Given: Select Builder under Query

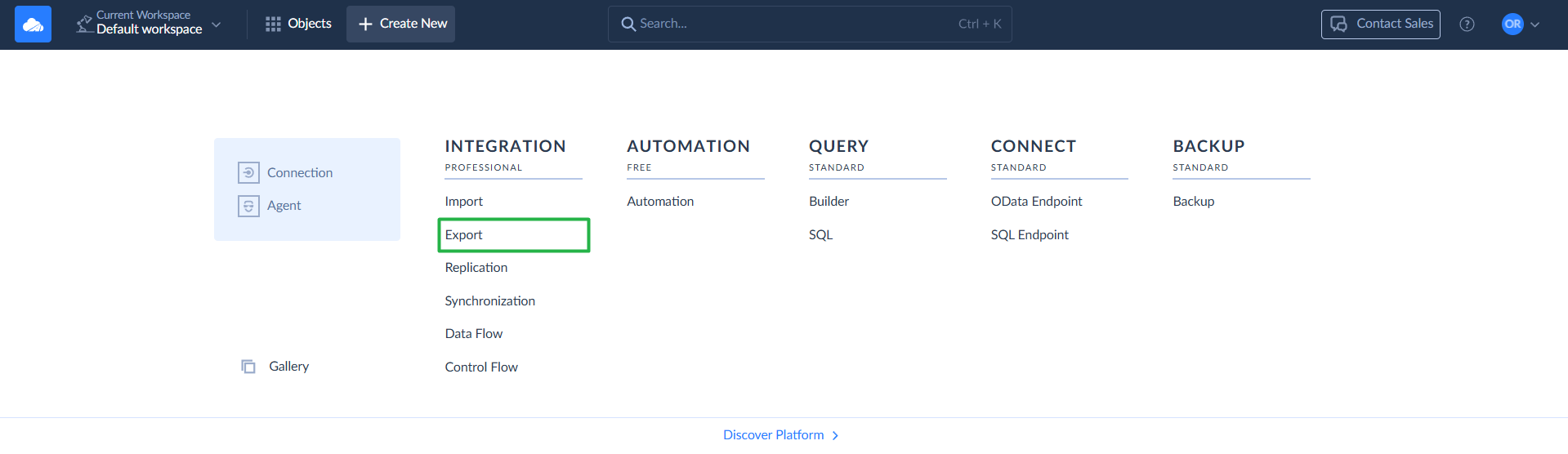Looking at the screenshot, I should point(829,202).
